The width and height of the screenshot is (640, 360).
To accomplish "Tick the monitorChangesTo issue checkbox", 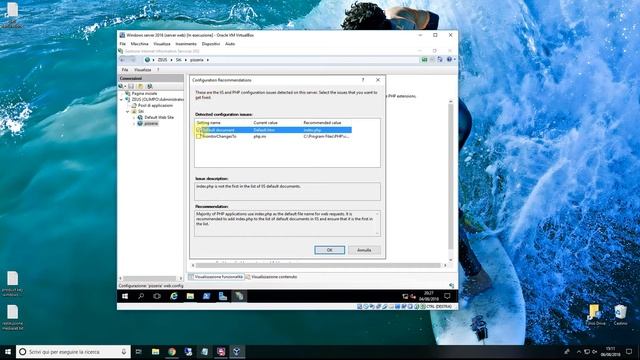I will click(199, 136).
